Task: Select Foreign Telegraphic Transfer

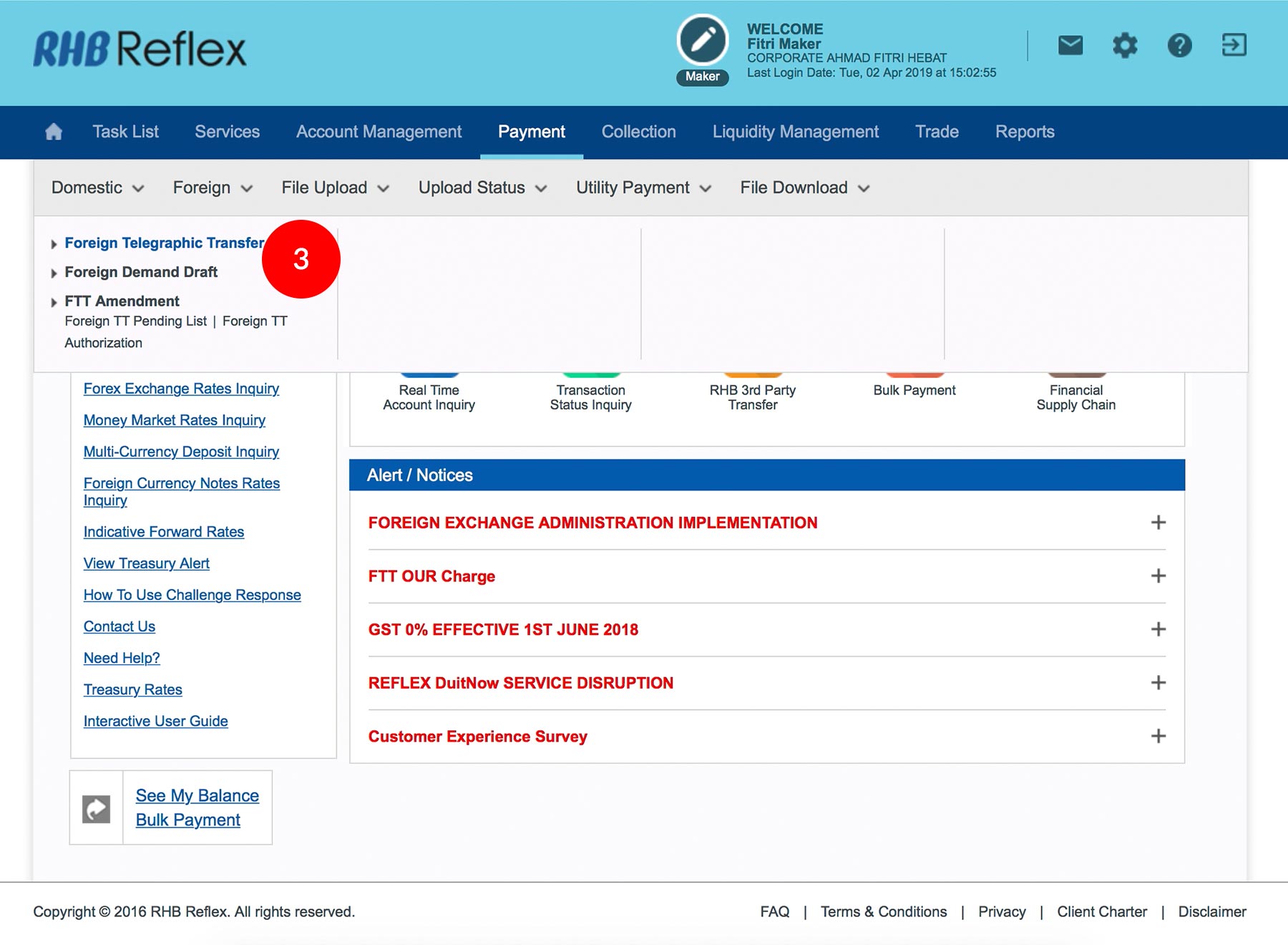Action: pyautogui.click(x=164, y=243)
